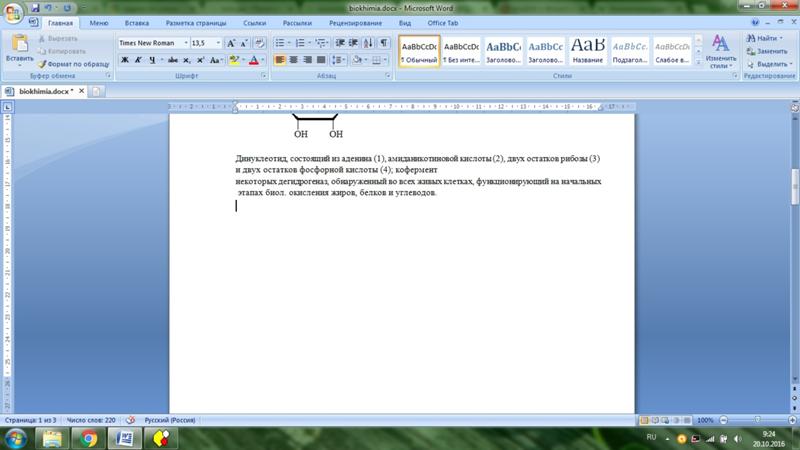
Task: Toggle strikethrough formatting
Action: pyautogui.click(x=173, y=60)
